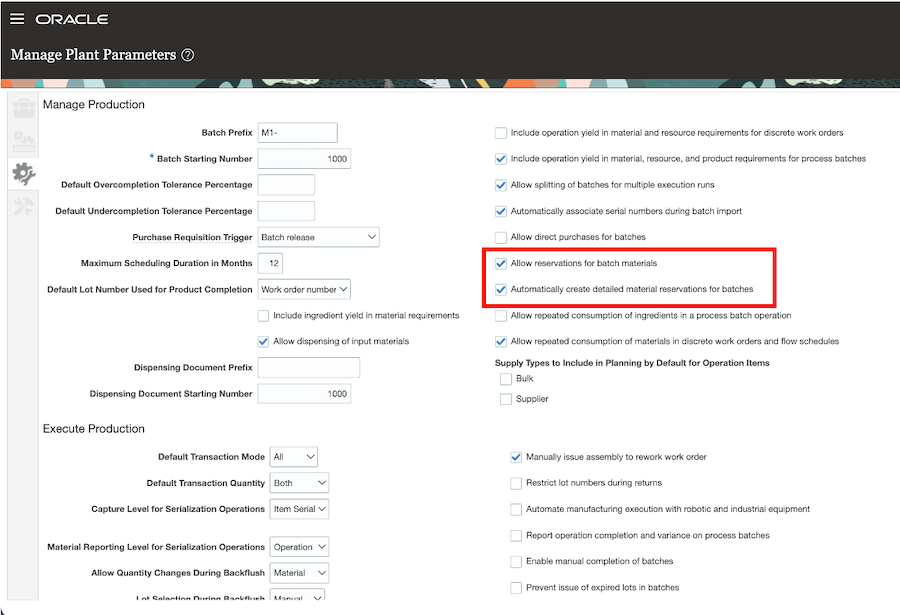Viewport: 900px width, 615px height.
Task: Check Restrict lot numbers during returns
Action: 516,484
